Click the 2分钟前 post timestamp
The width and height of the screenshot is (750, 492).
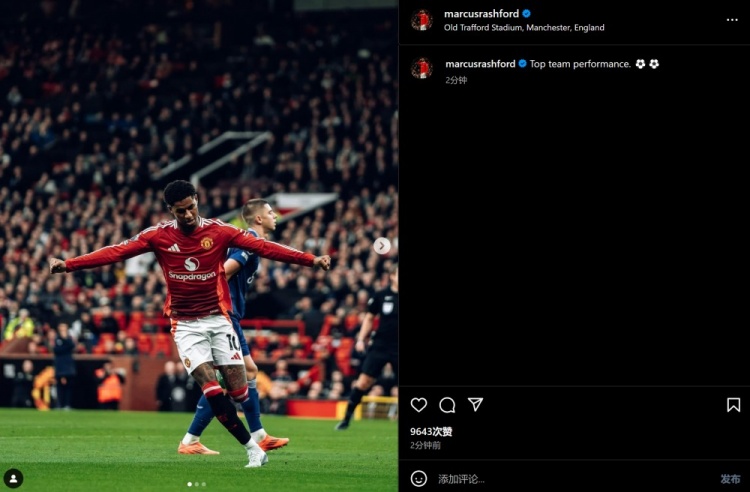pos(425,445)
